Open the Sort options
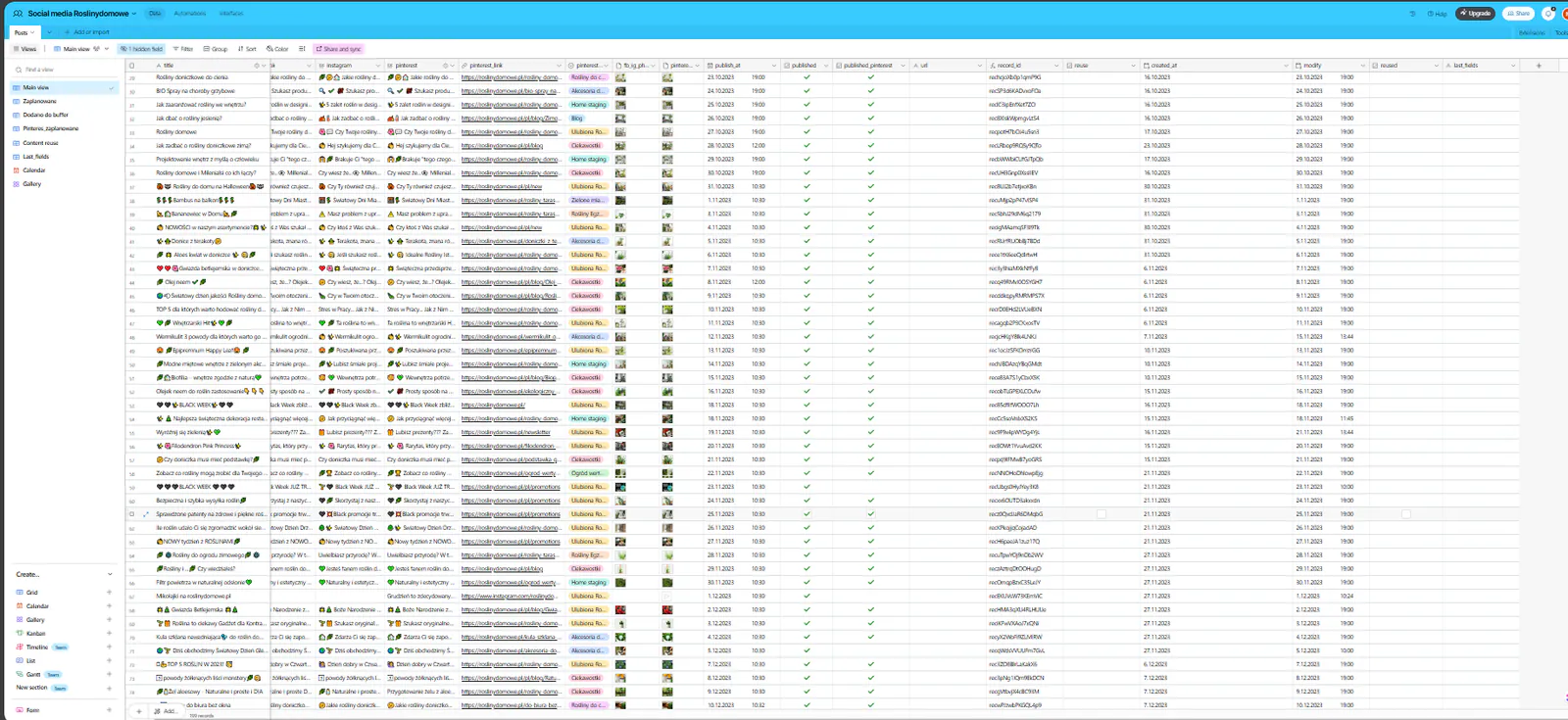Screen dimensions: 1568x720 click(x=247, y=49)
